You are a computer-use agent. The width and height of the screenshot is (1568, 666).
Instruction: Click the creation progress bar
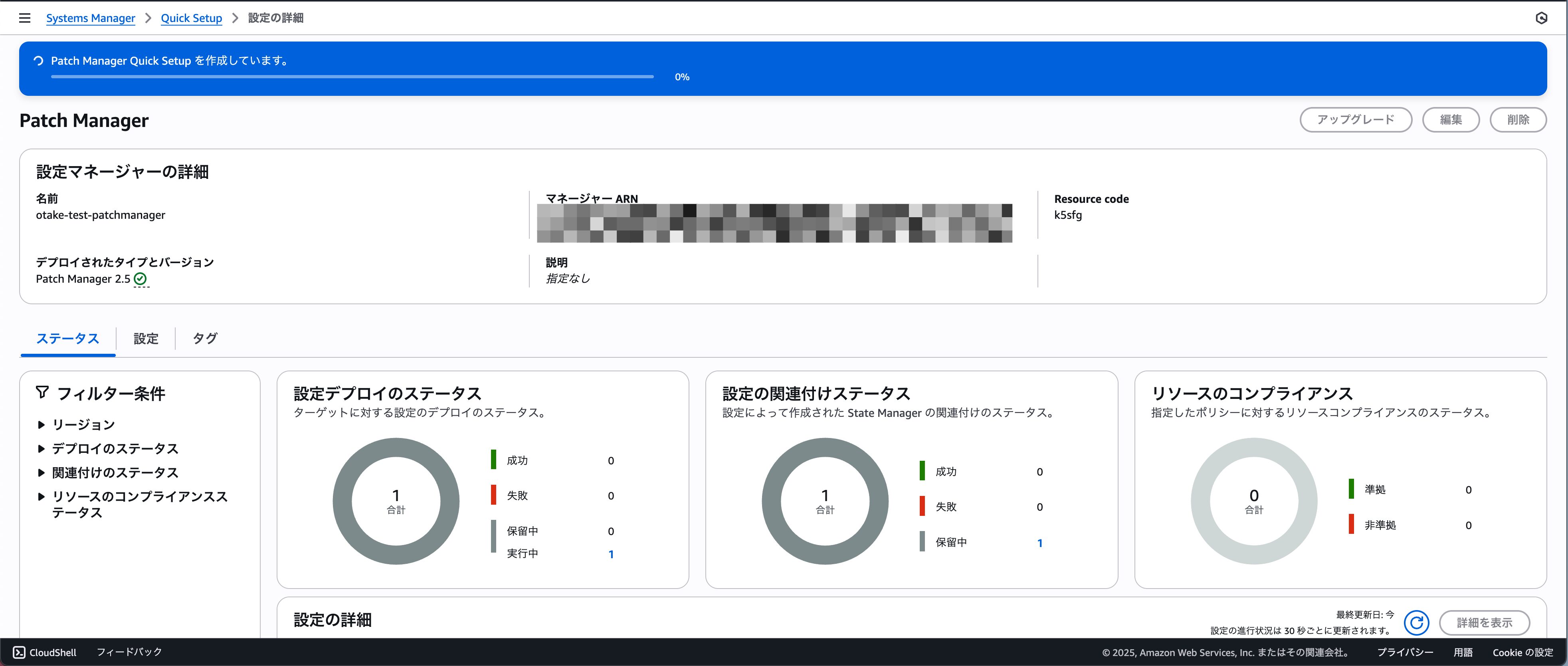pos(352,77)
